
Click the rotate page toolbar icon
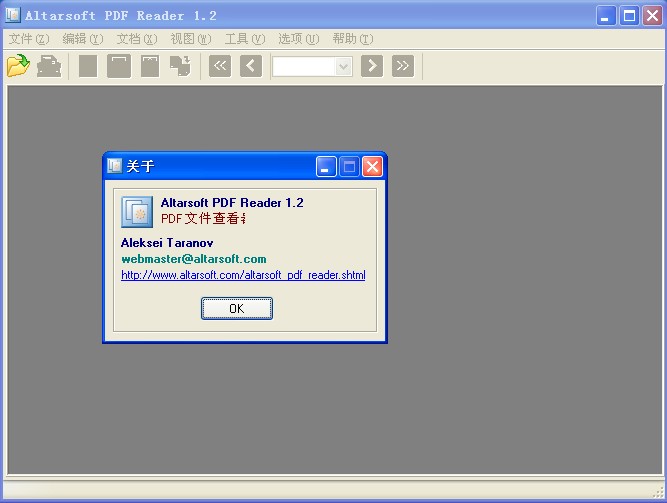click(180, 66)
